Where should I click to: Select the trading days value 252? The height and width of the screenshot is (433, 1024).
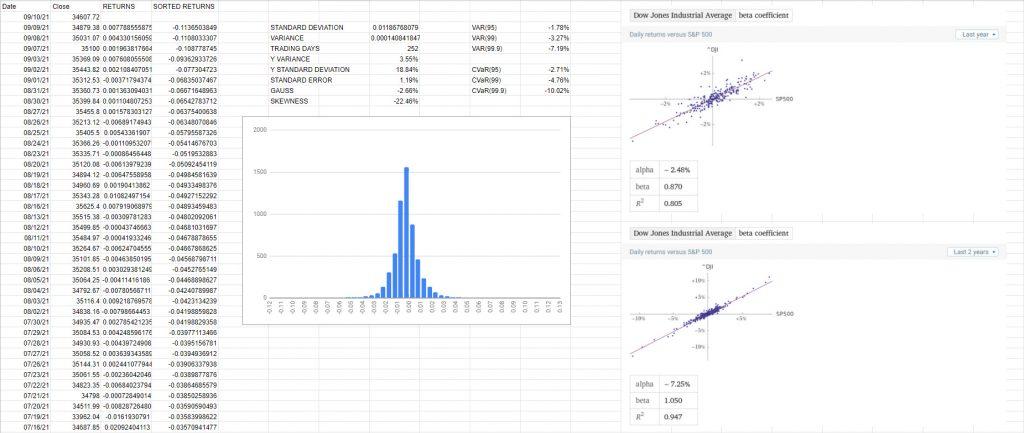tap(412, 49)
